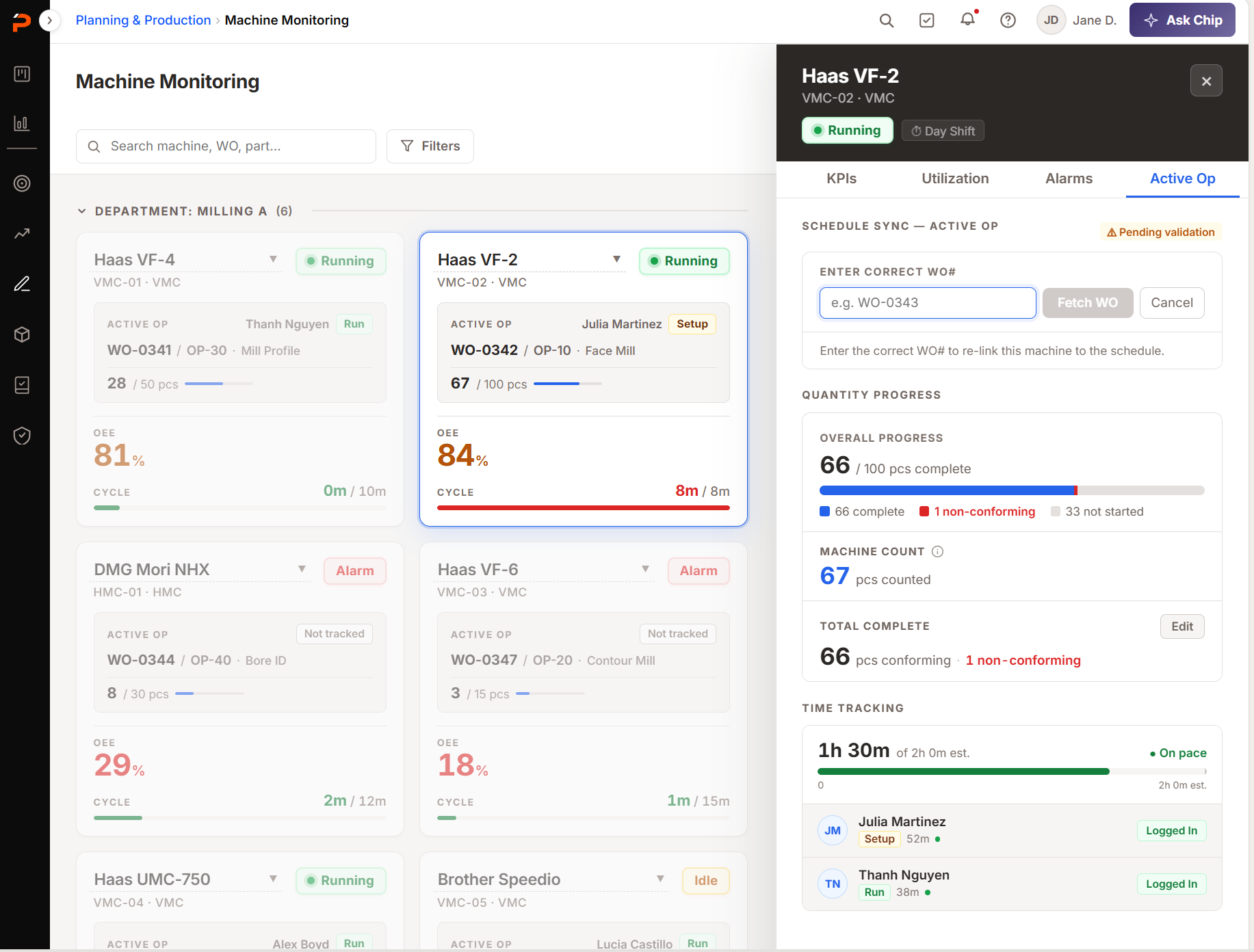Image resolution: width=1254 pixels, height=952 pixels.
Task: Click WO-0344 on the DMG Mori NHX card
Action: [x=141, y=660]
